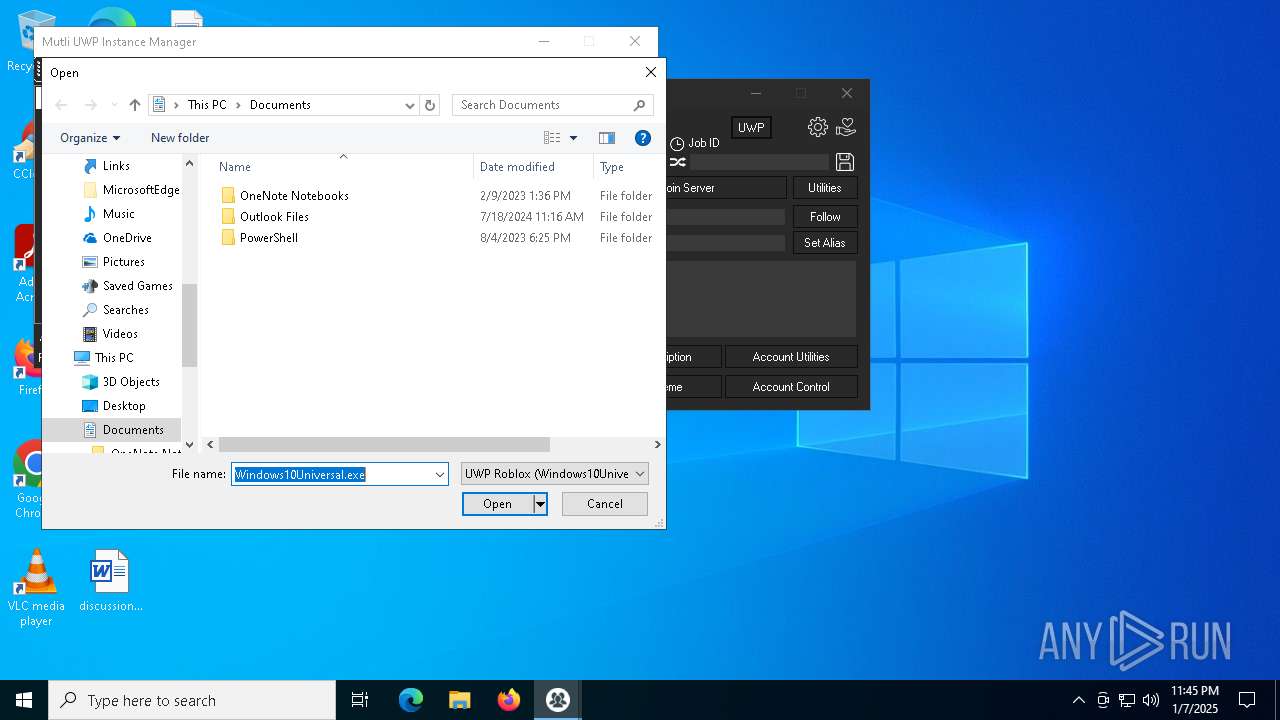Show hidden tray icons chevron
This screenshot has height=720, width=1280.
(x=1078, y=700)
